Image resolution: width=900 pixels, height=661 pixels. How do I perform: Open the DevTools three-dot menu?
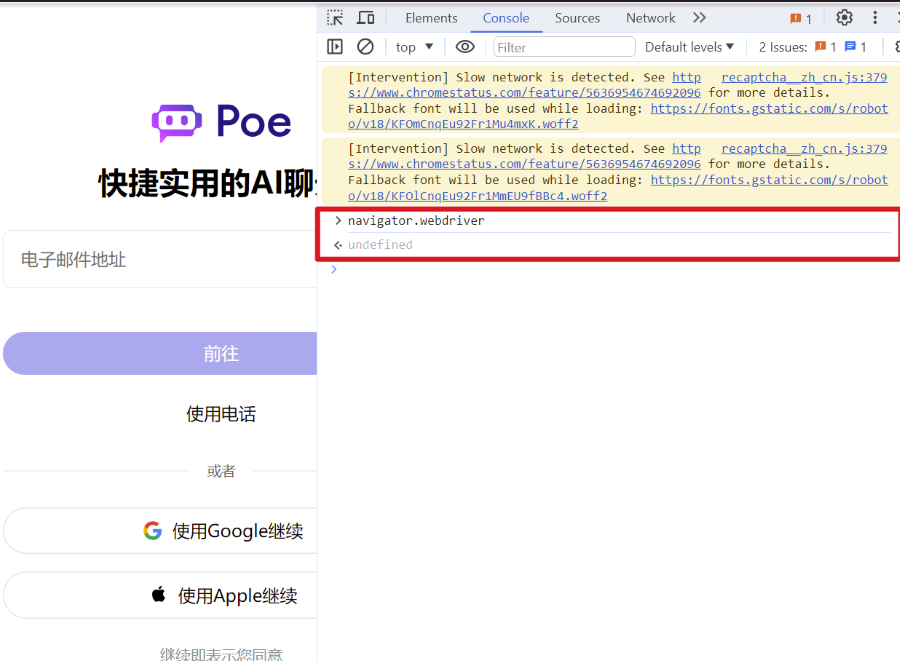coord(875,18)
